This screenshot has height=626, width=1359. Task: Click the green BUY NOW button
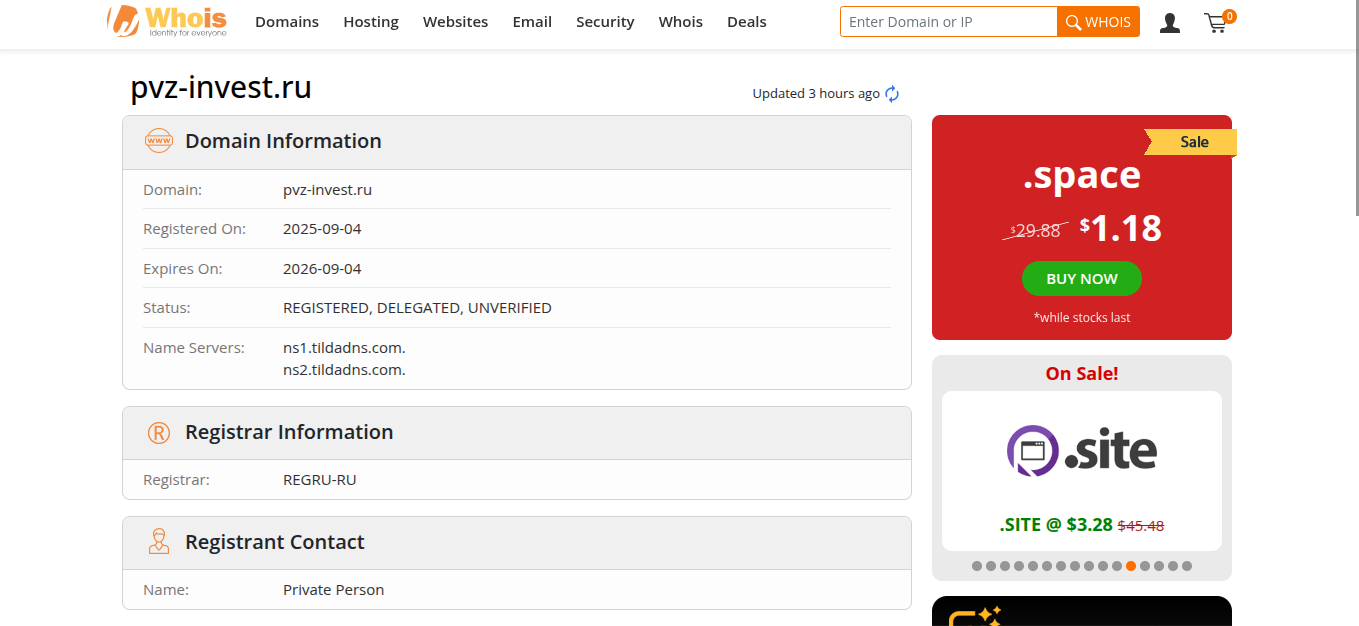pyautogui.click(x=1081, y=279)
